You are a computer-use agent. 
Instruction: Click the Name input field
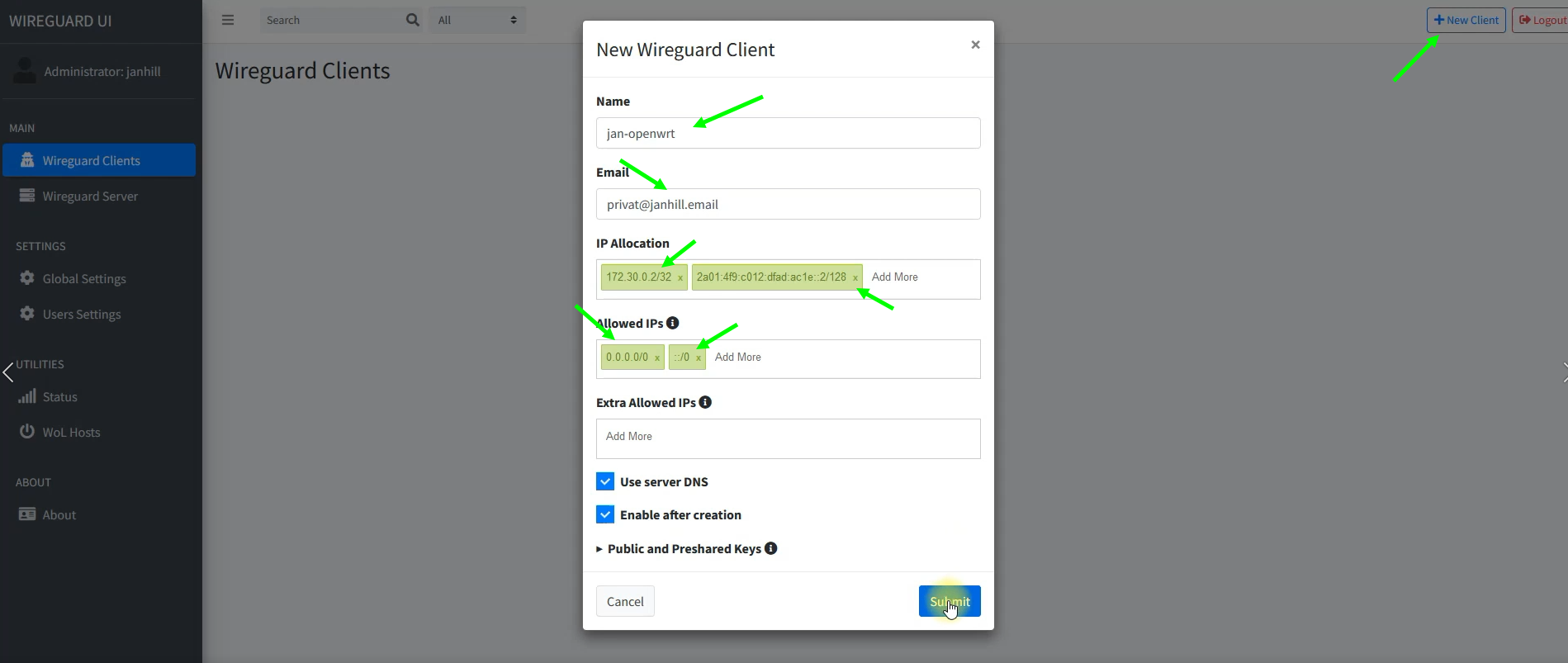coord(788,133)
